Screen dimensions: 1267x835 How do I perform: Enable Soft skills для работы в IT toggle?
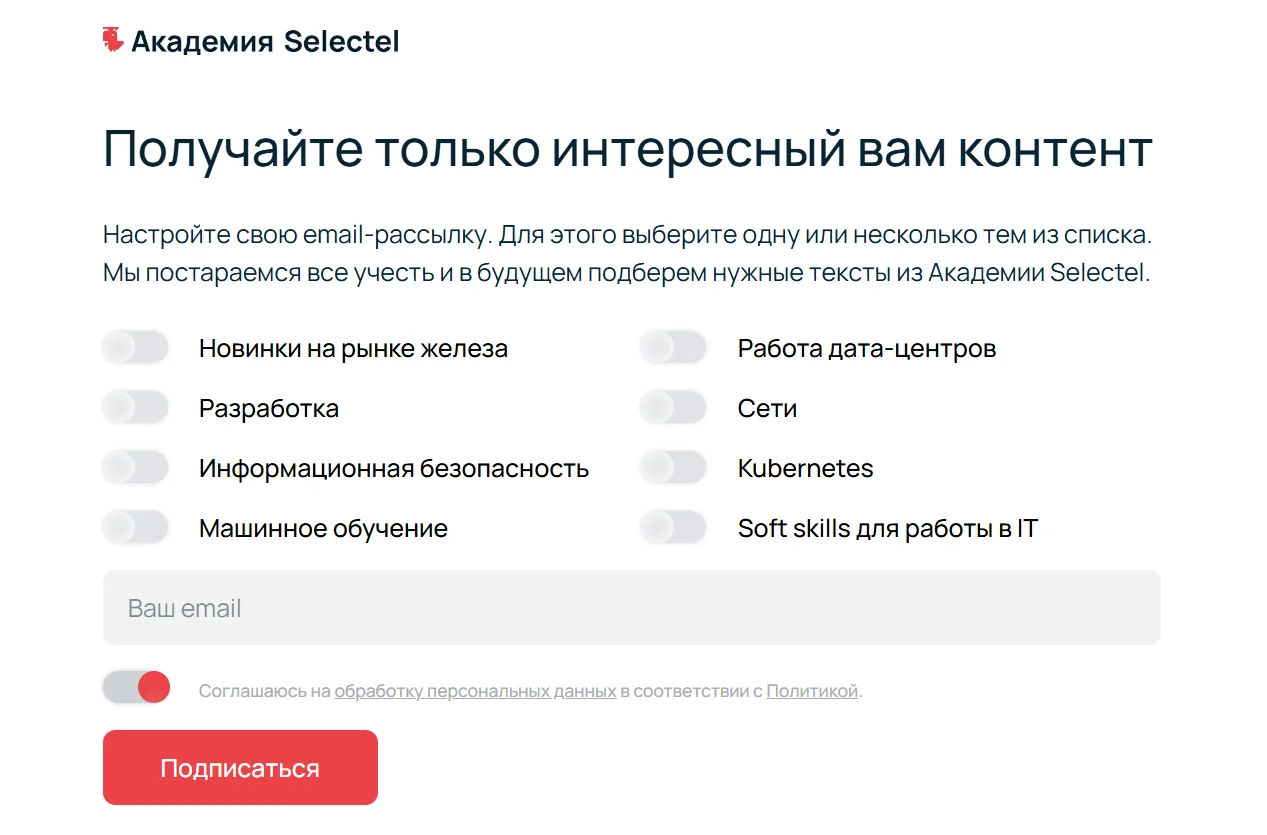pos(673,528)
